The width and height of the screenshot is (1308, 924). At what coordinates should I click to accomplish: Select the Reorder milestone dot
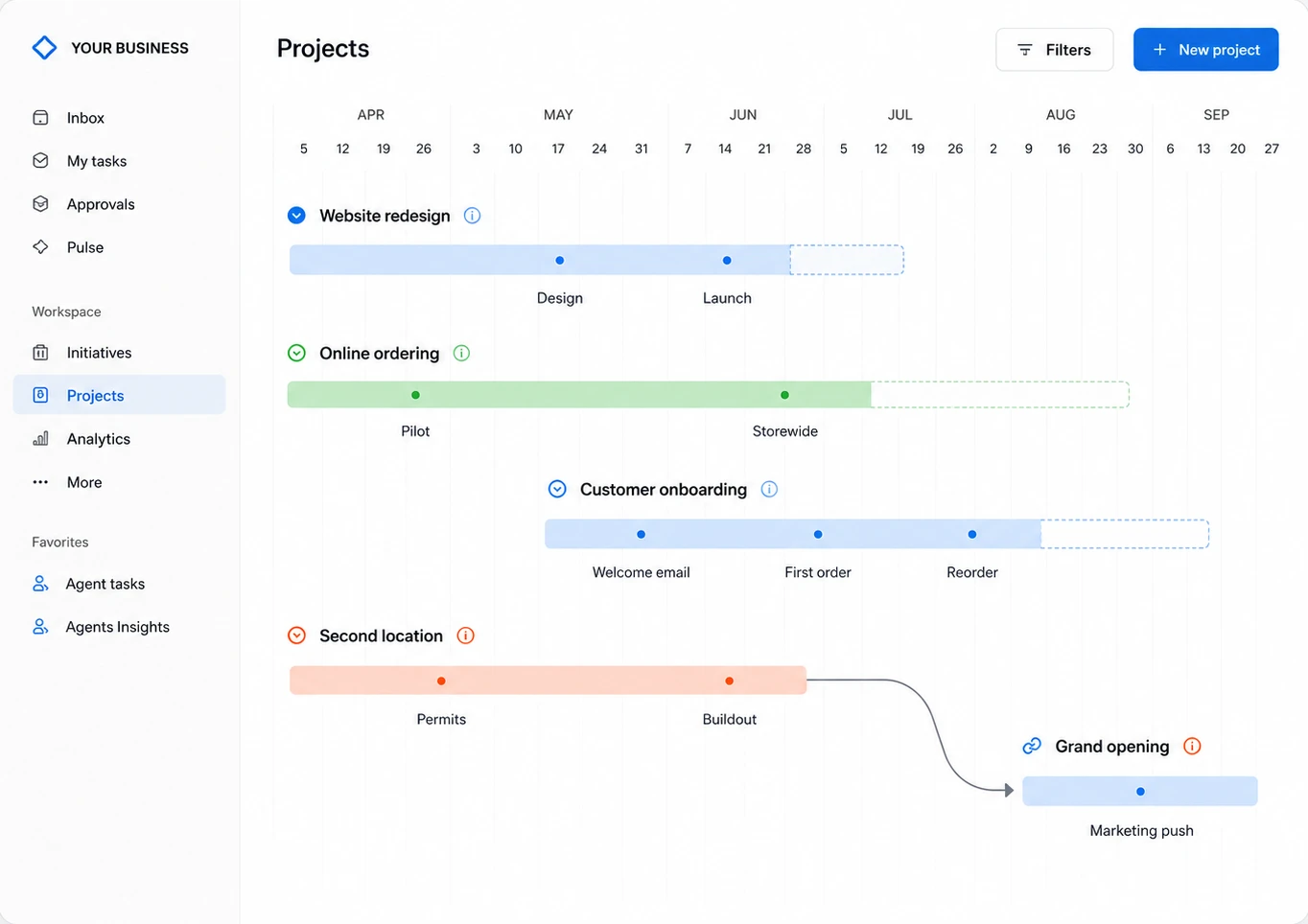point(972,535)
